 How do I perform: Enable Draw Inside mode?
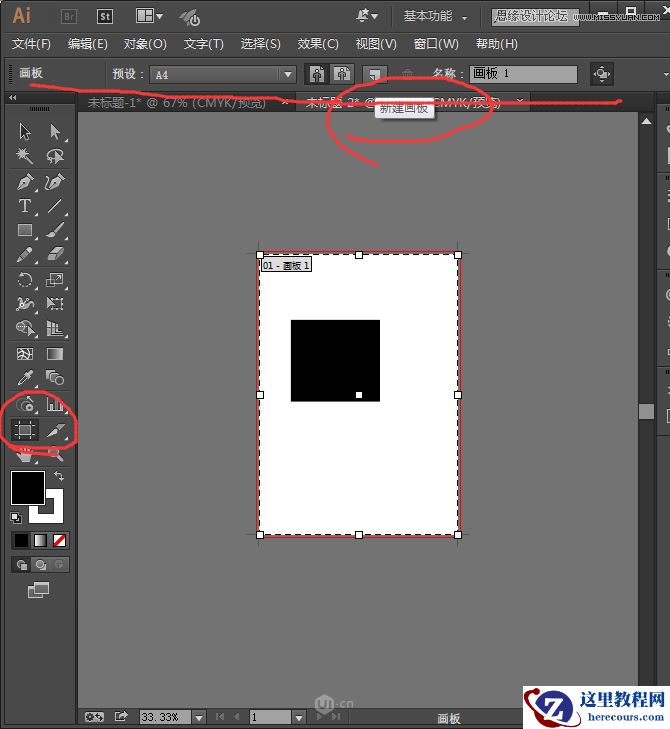pyautogui.click(x=59, y=565)
